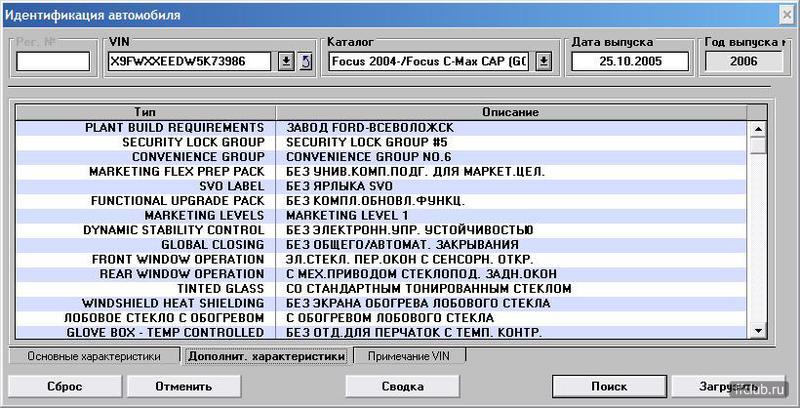The width and height of the screenshot is (800, 408).
Task: Open the VIN dropdown list
Action: coord(286,62)
